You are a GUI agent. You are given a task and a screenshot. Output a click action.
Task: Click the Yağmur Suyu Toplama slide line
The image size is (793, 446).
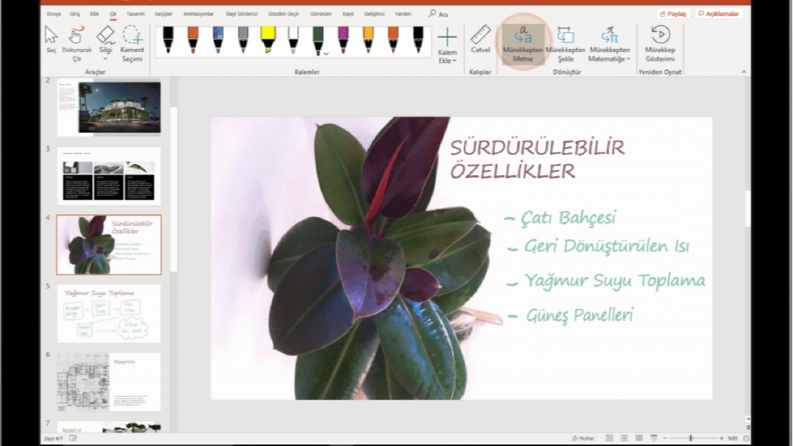pyautogui.click(x=614, y=281)
